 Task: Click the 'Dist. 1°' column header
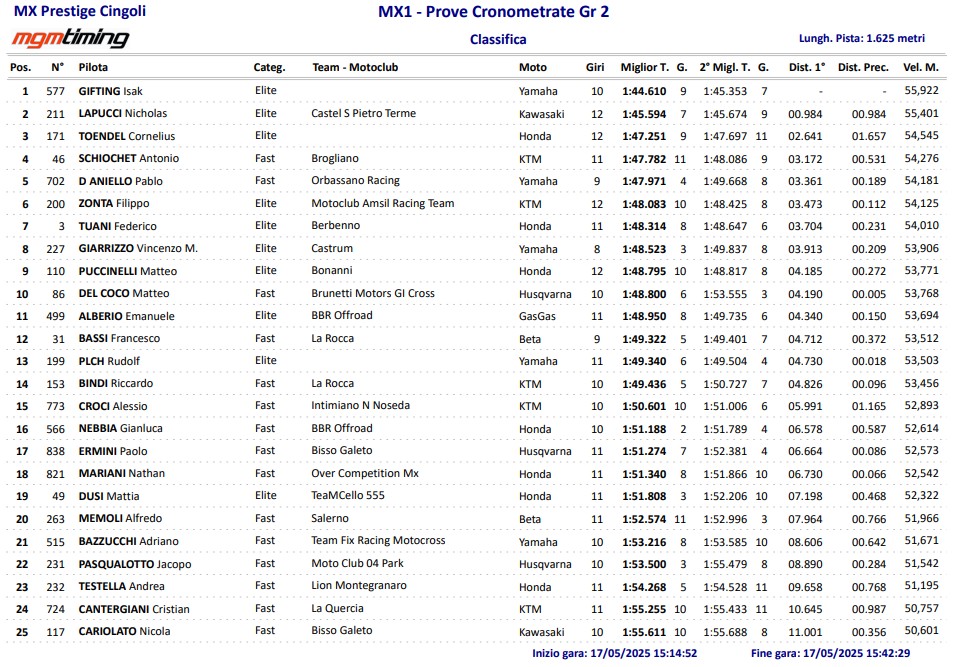[x=807, y=67]
